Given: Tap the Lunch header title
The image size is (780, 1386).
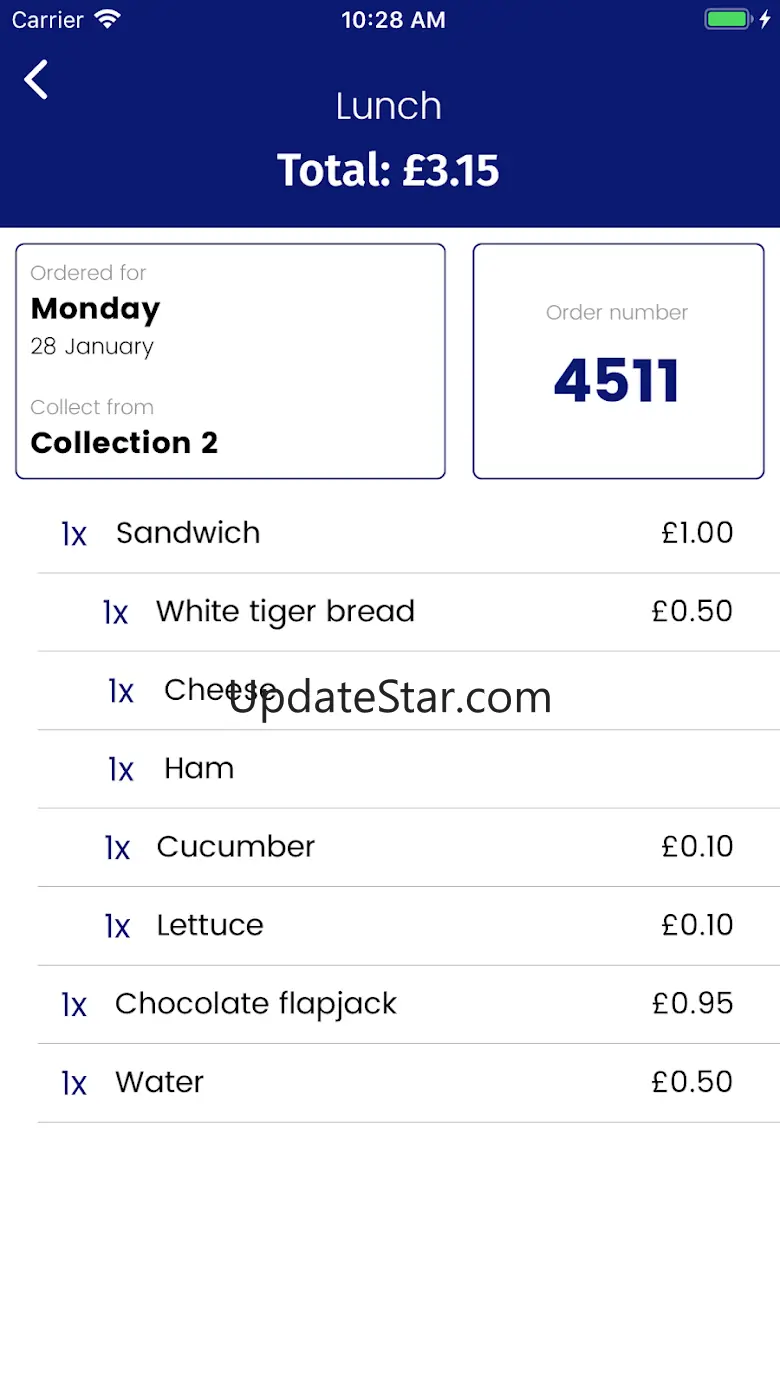Looking at the screenshot, I should (388, 106).
